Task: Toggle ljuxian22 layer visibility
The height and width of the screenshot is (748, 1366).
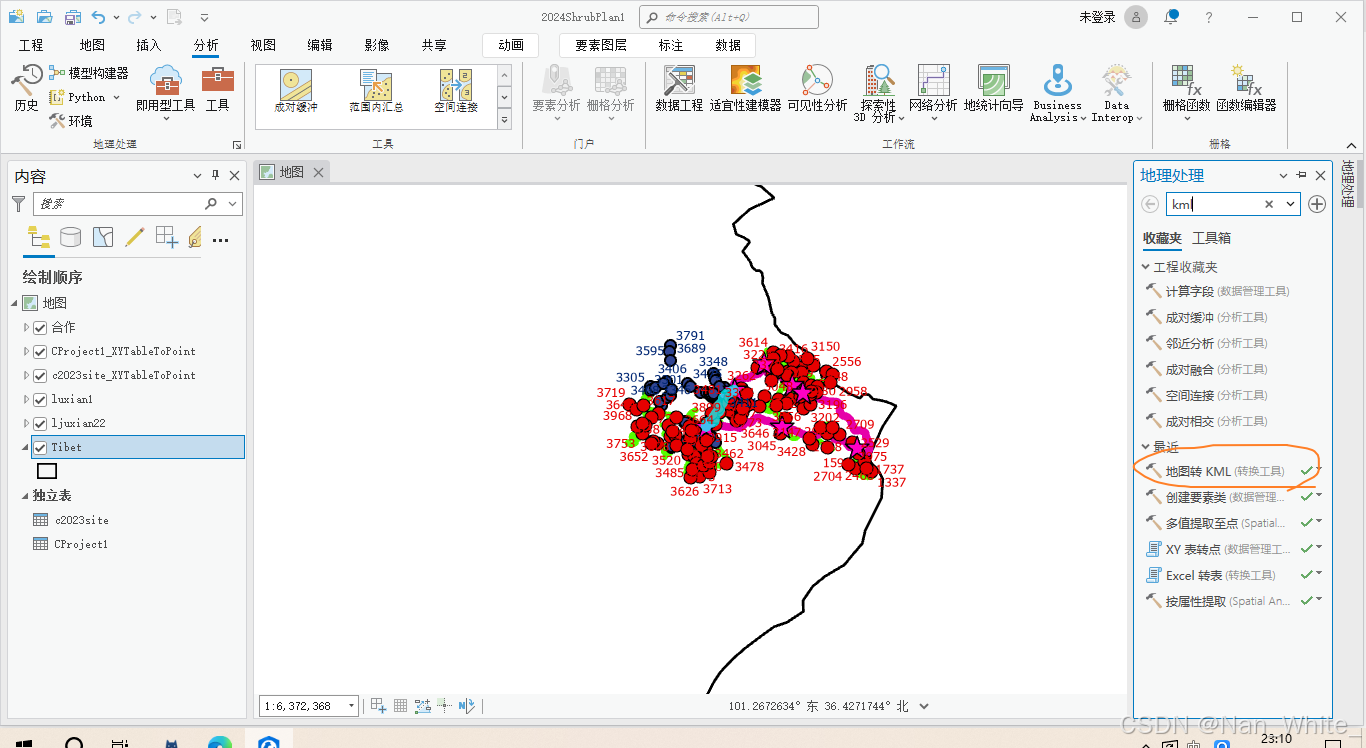Action: [40, 423]
